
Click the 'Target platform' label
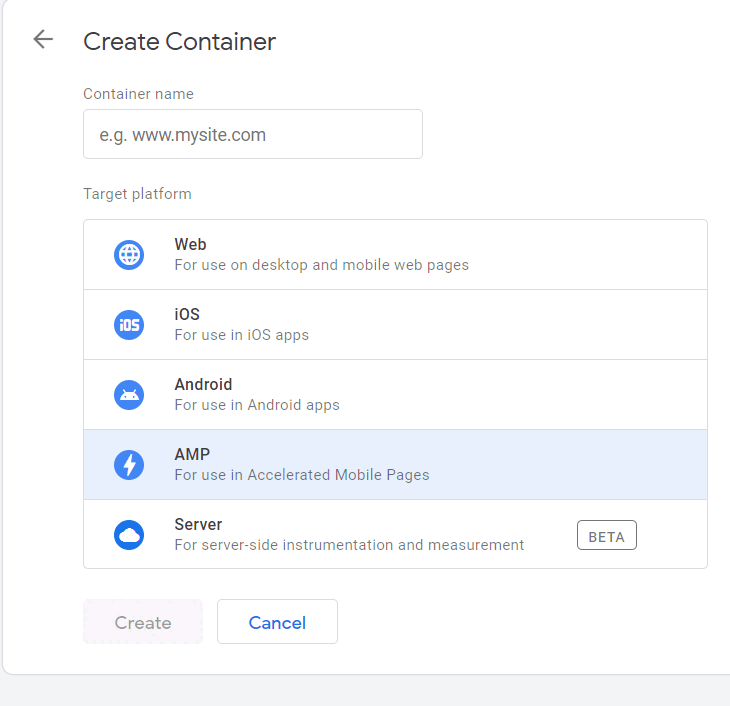click(x=137, y=194)
